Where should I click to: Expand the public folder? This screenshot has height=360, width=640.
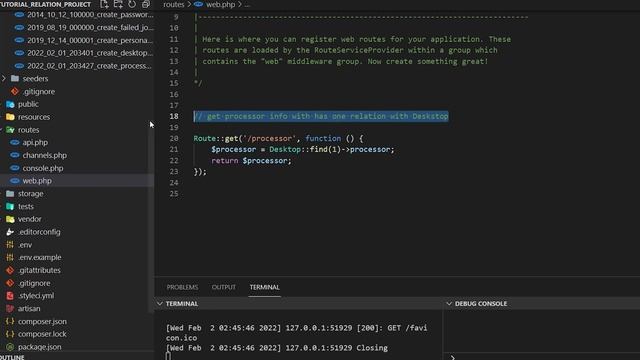click(x=28, y=104)
